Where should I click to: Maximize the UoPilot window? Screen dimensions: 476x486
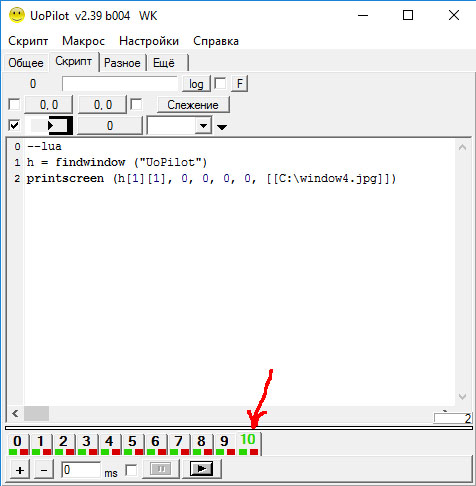[x=408, y=15]
